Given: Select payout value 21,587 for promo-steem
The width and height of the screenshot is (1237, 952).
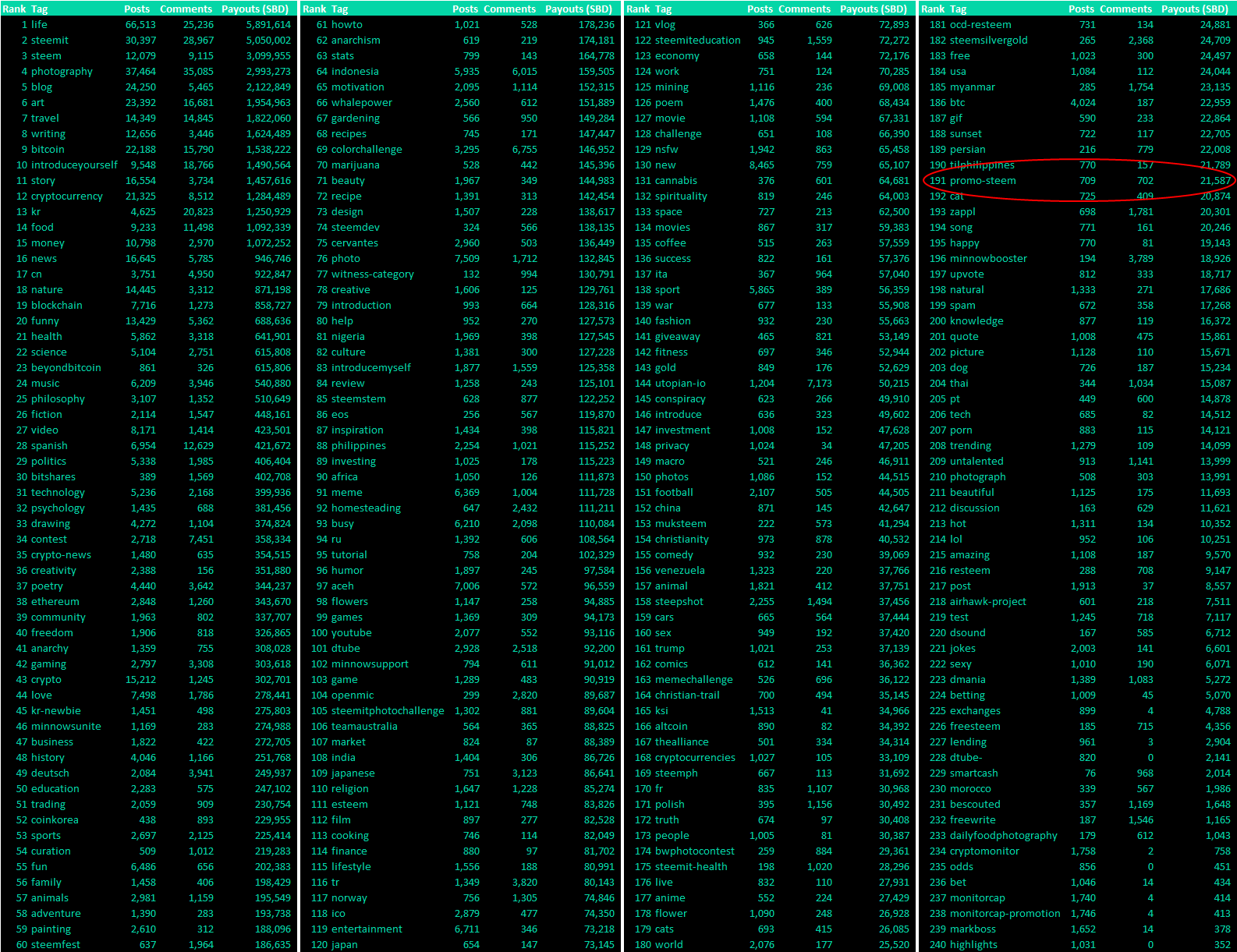Looking at the screenshot, I should (x=1215, y=180).
